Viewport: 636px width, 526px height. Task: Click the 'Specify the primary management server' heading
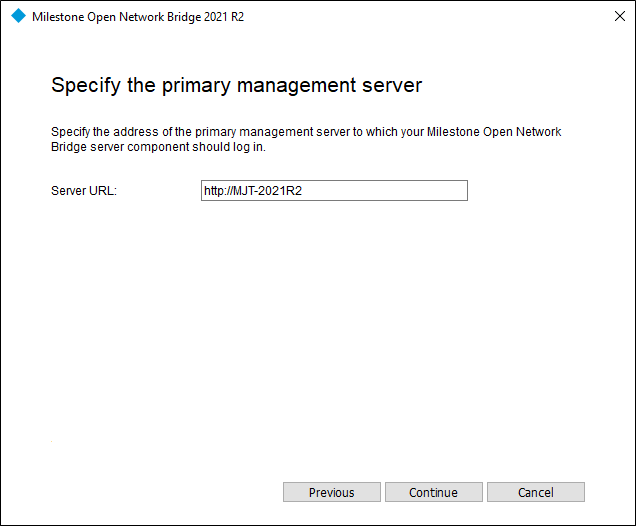(236, 86)
